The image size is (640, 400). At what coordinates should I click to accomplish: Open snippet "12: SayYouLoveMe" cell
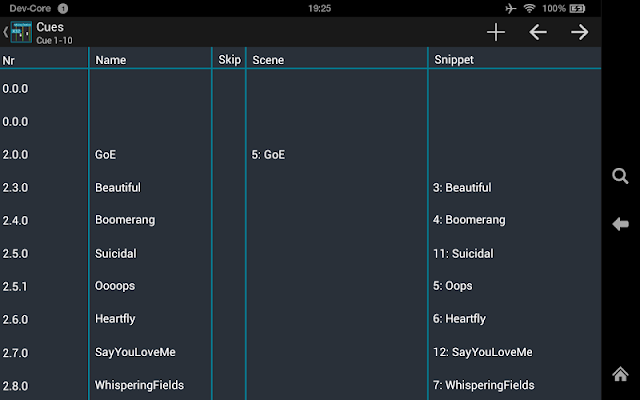click(483, 352)
